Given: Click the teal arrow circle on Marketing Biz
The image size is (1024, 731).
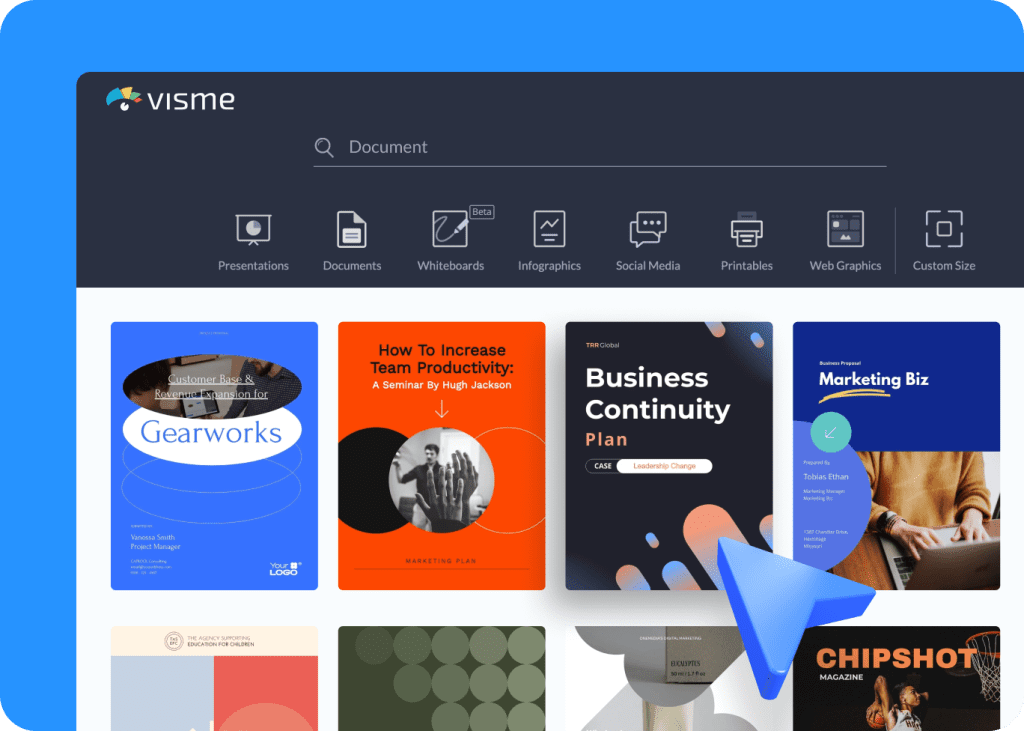Looking at the screenshot, I should pos(830,432).
